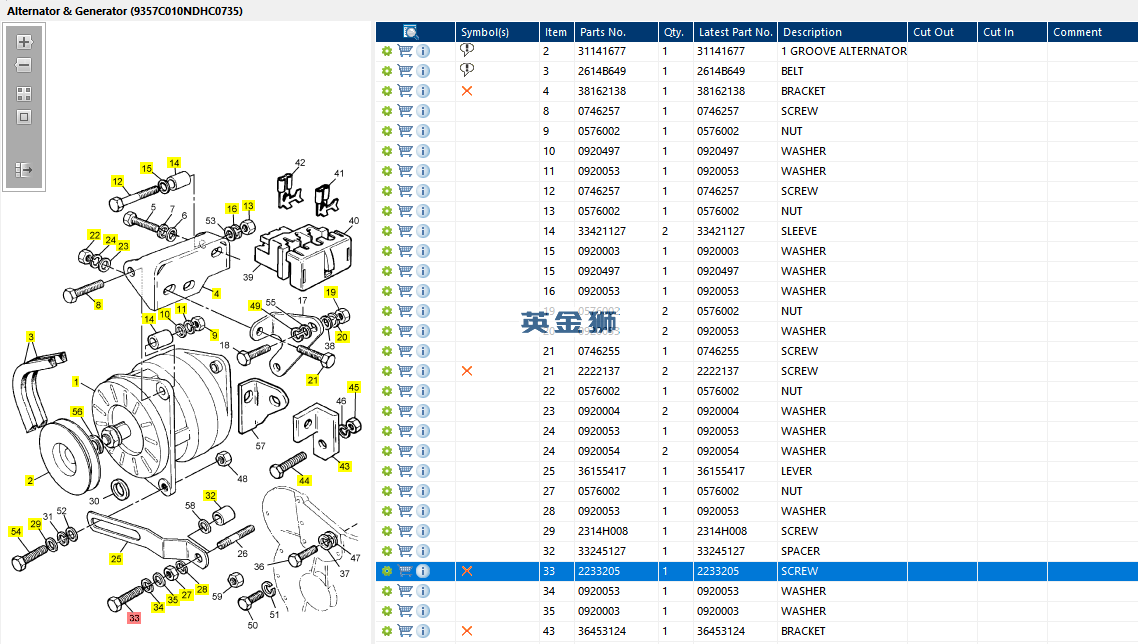Add SCREW 2314H008 to cart
The image size is (1138, 644).
[x=405, y=531]
